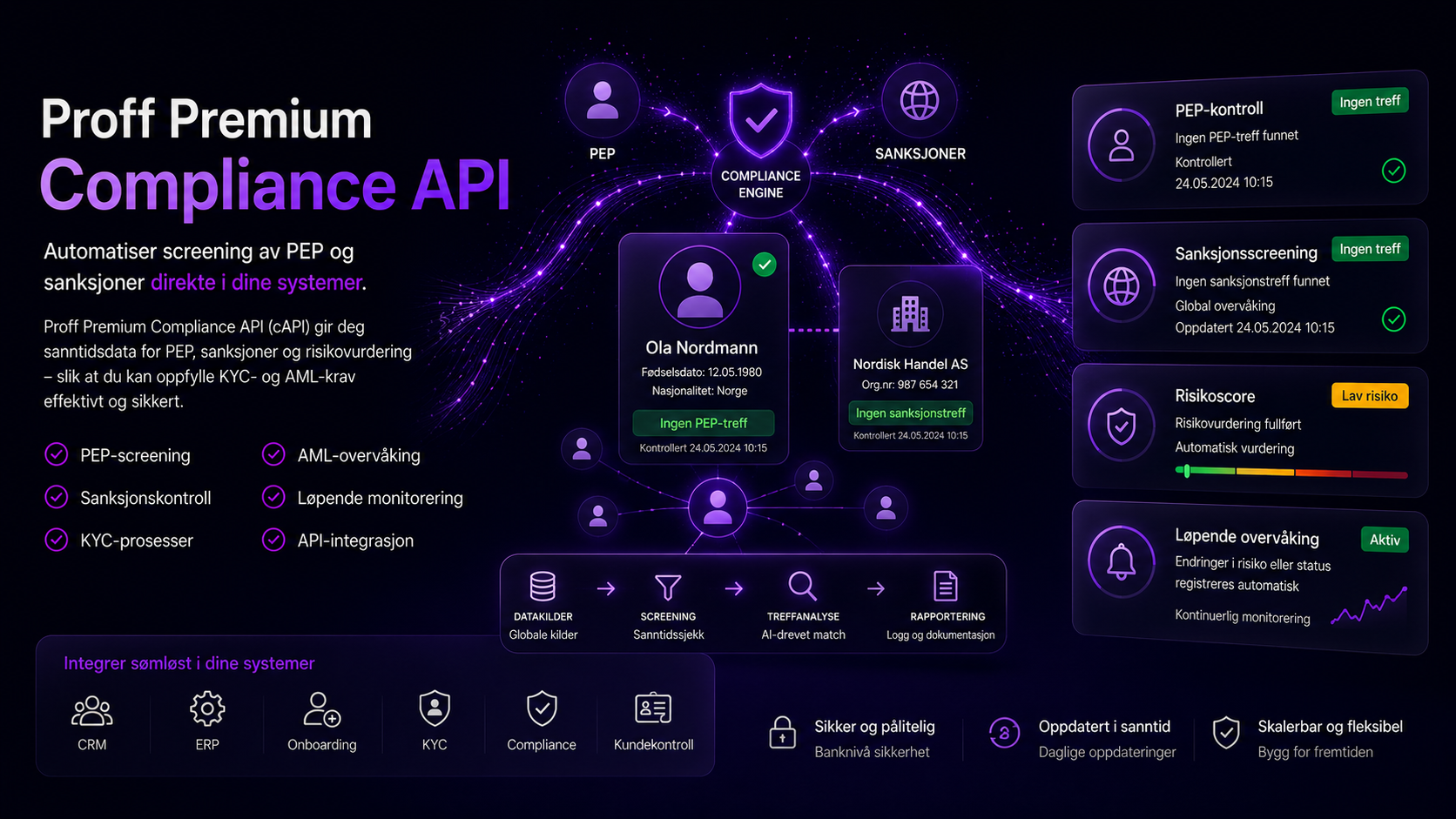Click the Rapportering document icon

click(946, 587)
